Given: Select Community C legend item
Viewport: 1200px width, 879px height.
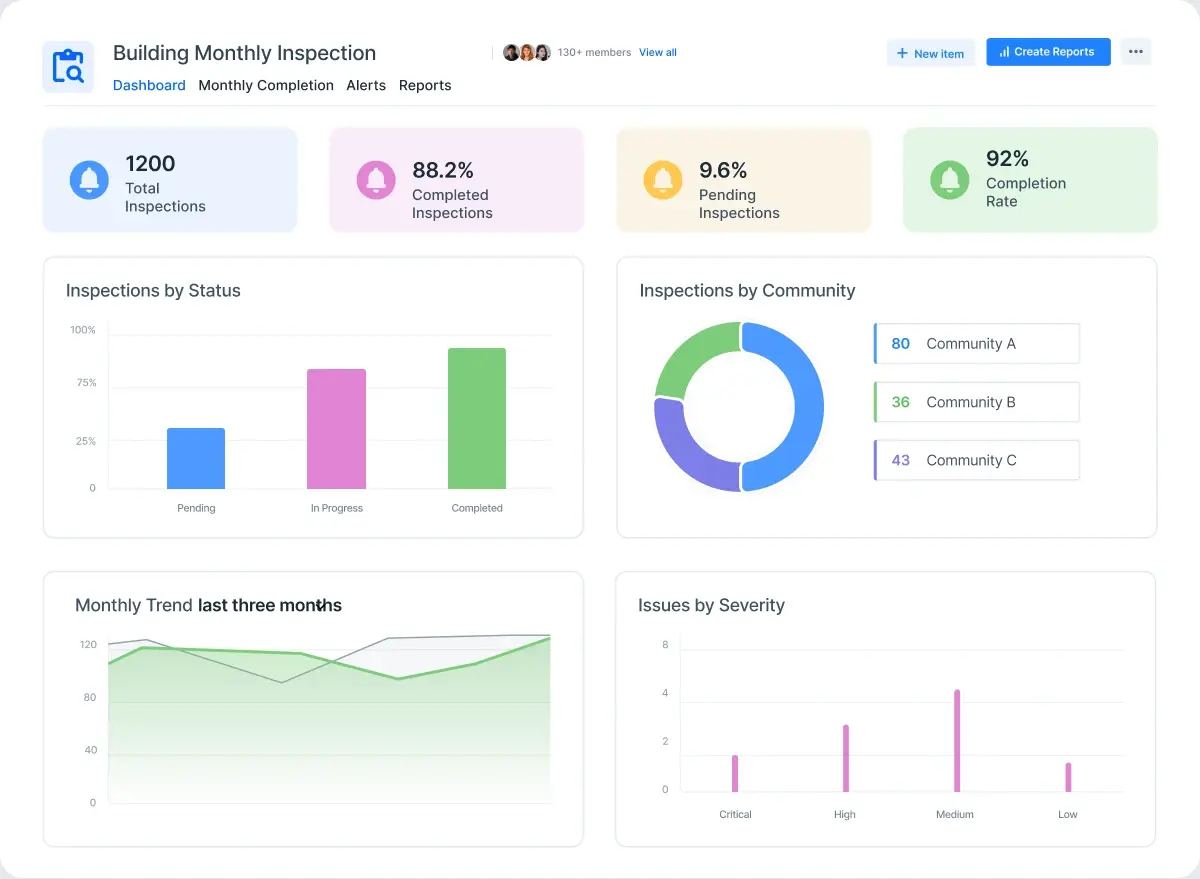Looking at the screenshot, I should click(x=977, y=460).
